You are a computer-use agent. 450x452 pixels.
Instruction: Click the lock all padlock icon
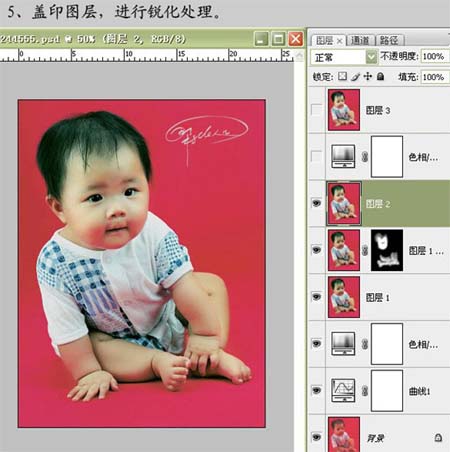[x=380, y=76]
